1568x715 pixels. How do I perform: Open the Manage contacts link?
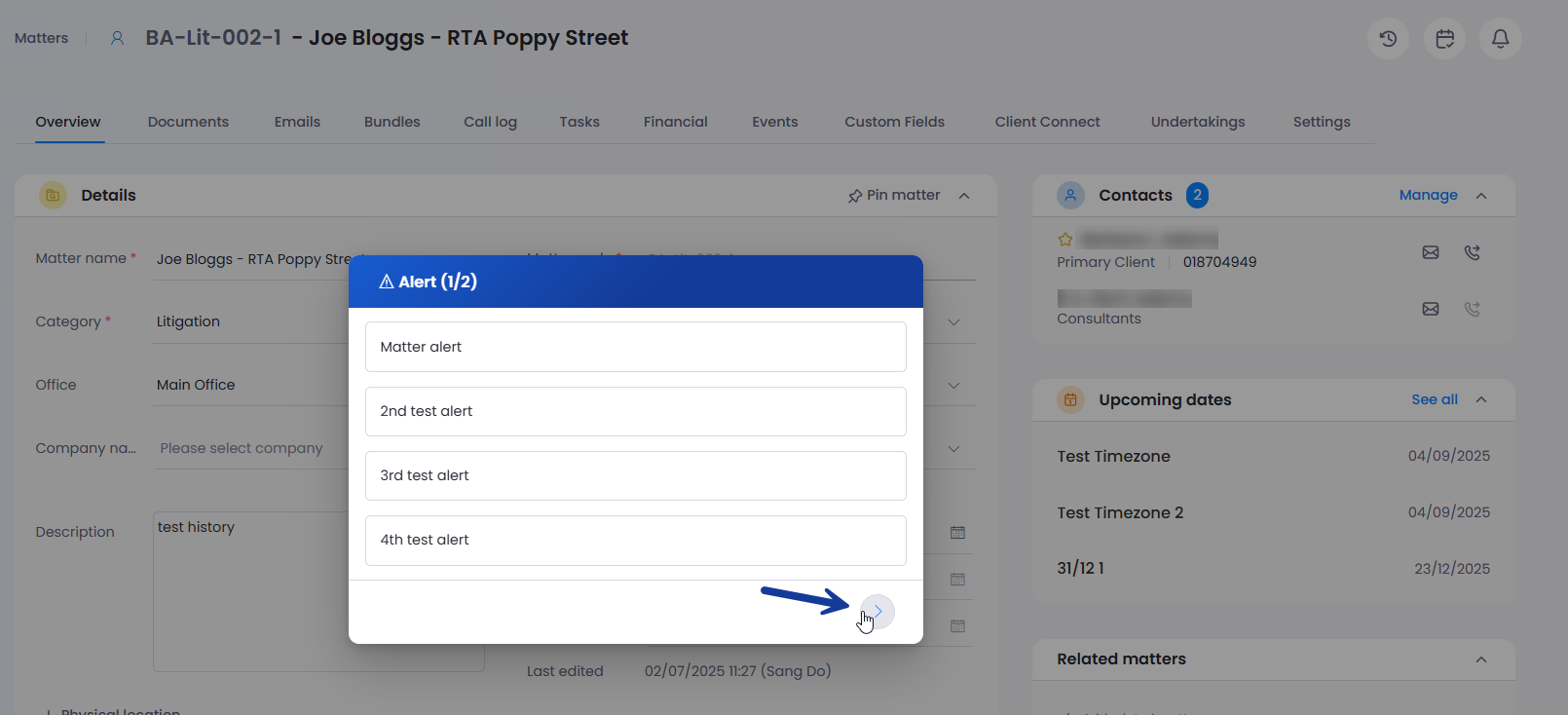tap(1428, 195)
